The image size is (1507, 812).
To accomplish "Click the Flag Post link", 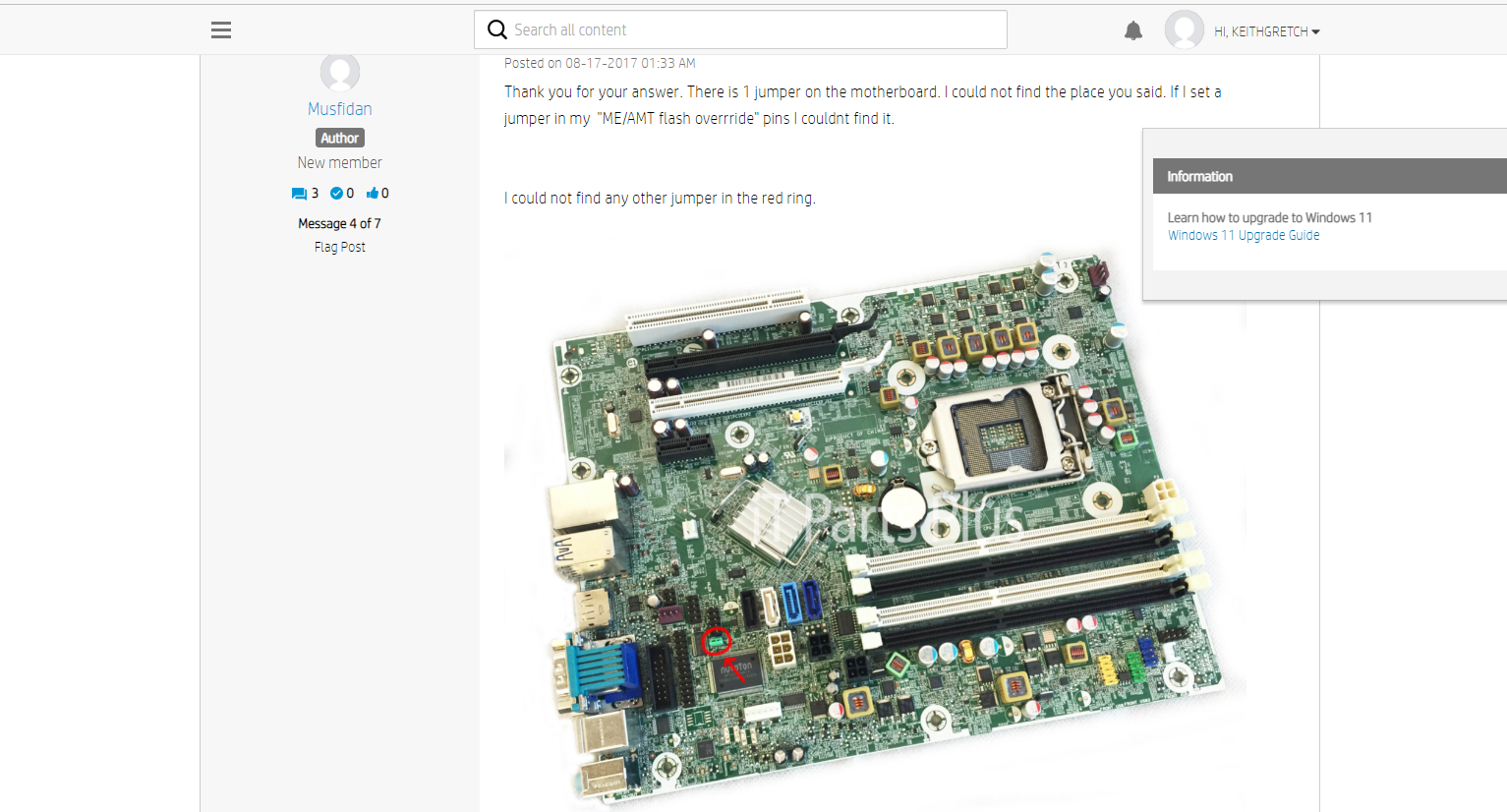I will 339,247.
